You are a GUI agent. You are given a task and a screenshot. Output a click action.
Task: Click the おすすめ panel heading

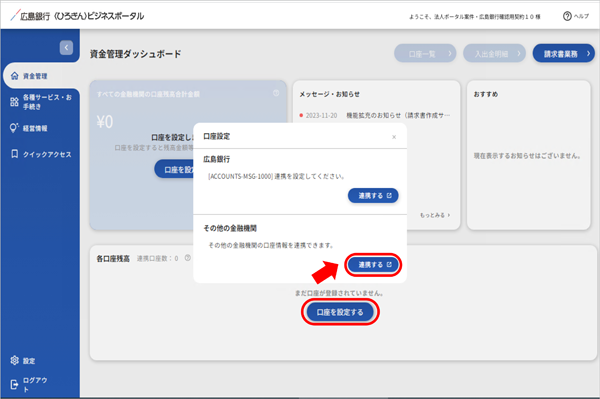[486, 94]
